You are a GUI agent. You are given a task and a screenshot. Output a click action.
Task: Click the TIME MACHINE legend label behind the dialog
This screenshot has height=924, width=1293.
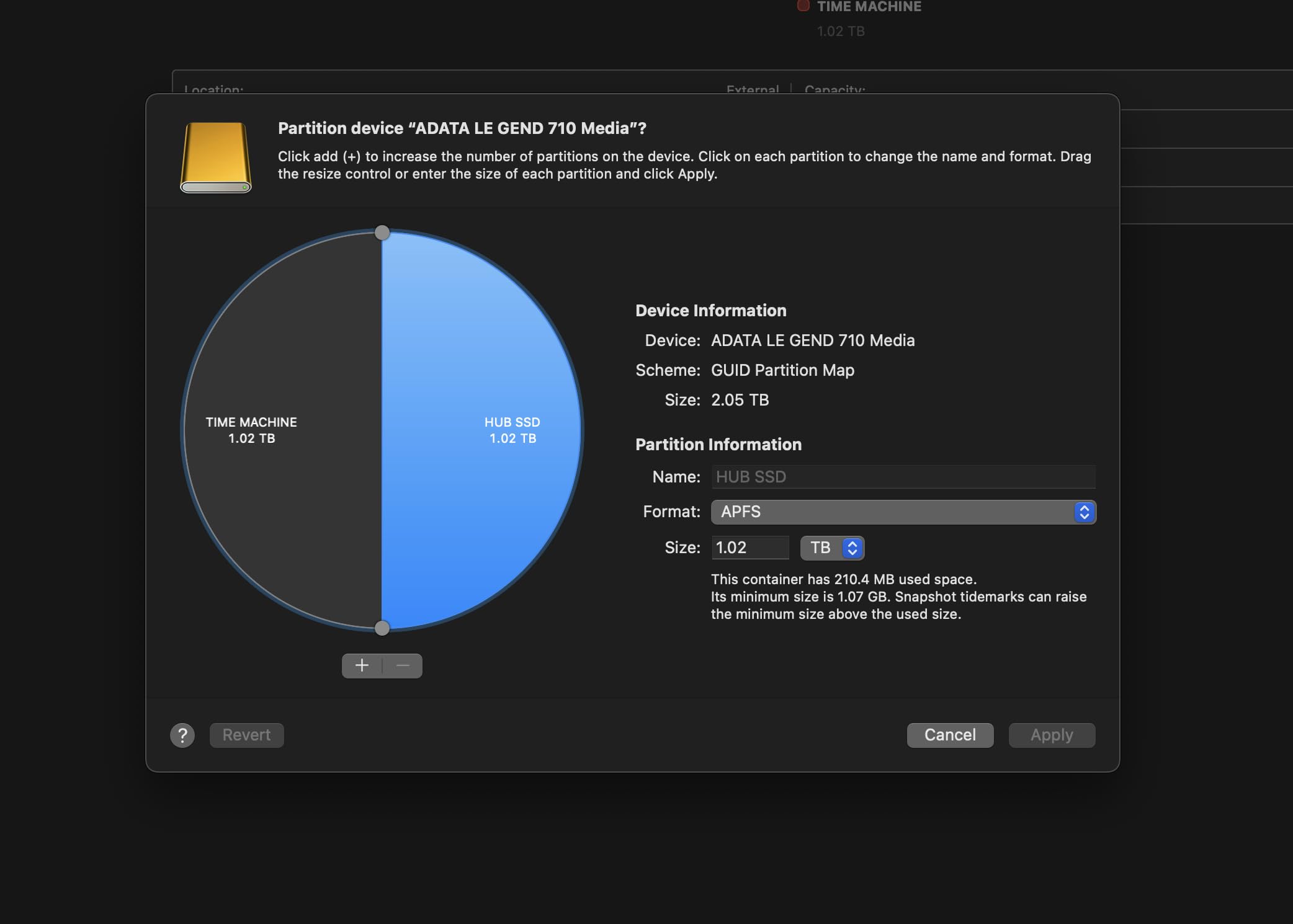point(869,6)
